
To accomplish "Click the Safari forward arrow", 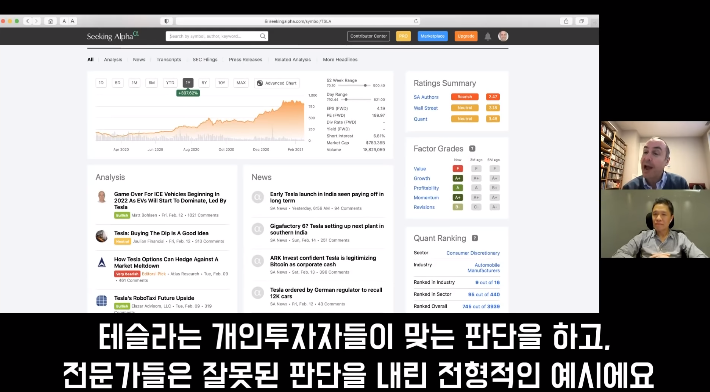I will [x=36, y=21].
